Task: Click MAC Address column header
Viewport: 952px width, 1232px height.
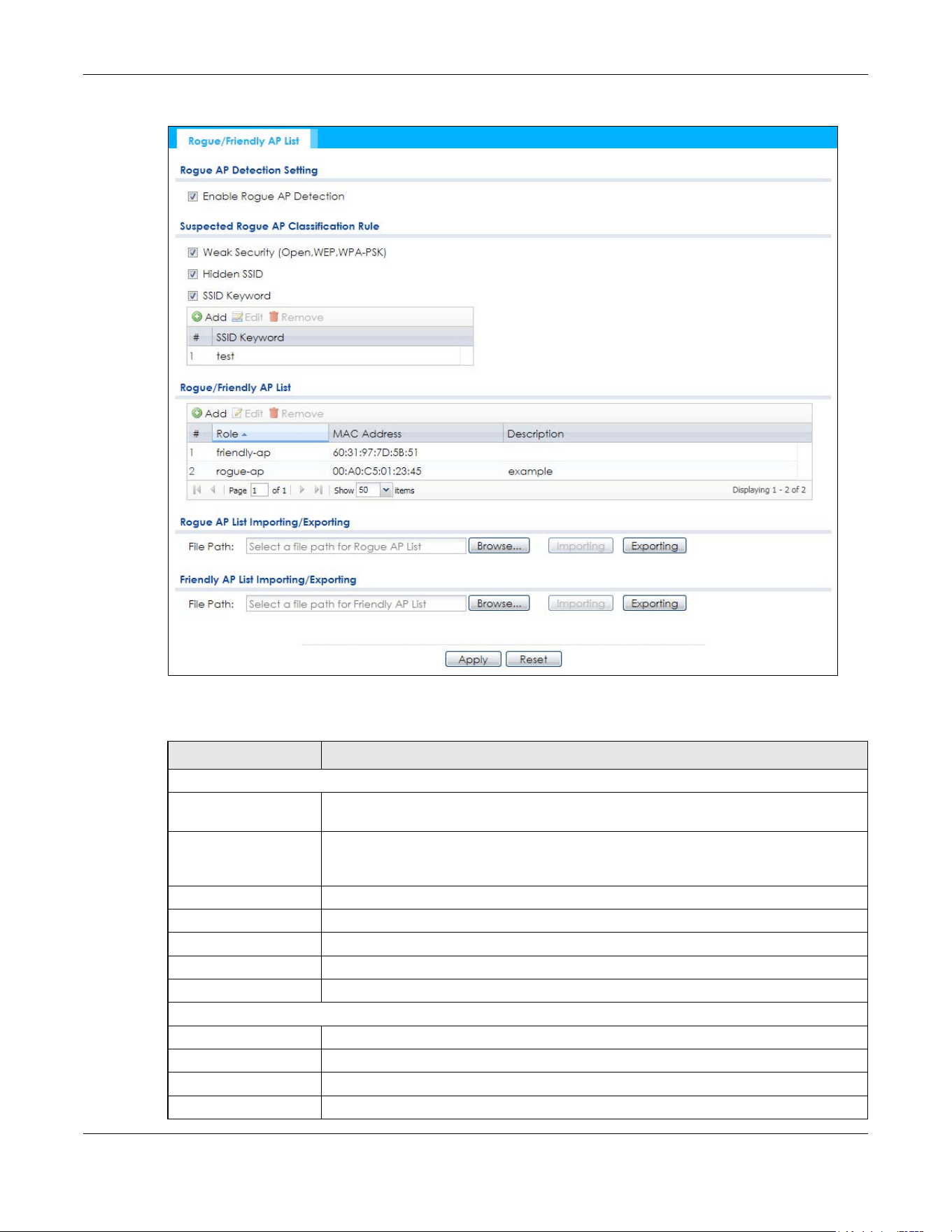Action: (x=415, y=434)
